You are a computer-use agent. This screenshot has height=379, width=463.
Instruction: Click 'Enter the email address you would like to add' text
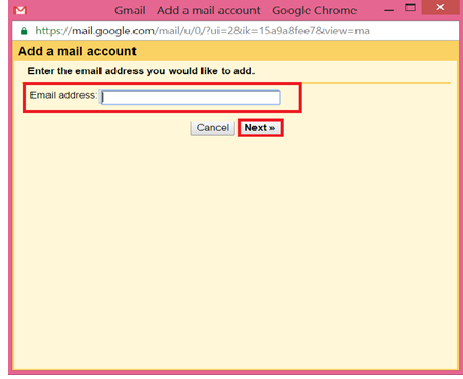(141, 71)
